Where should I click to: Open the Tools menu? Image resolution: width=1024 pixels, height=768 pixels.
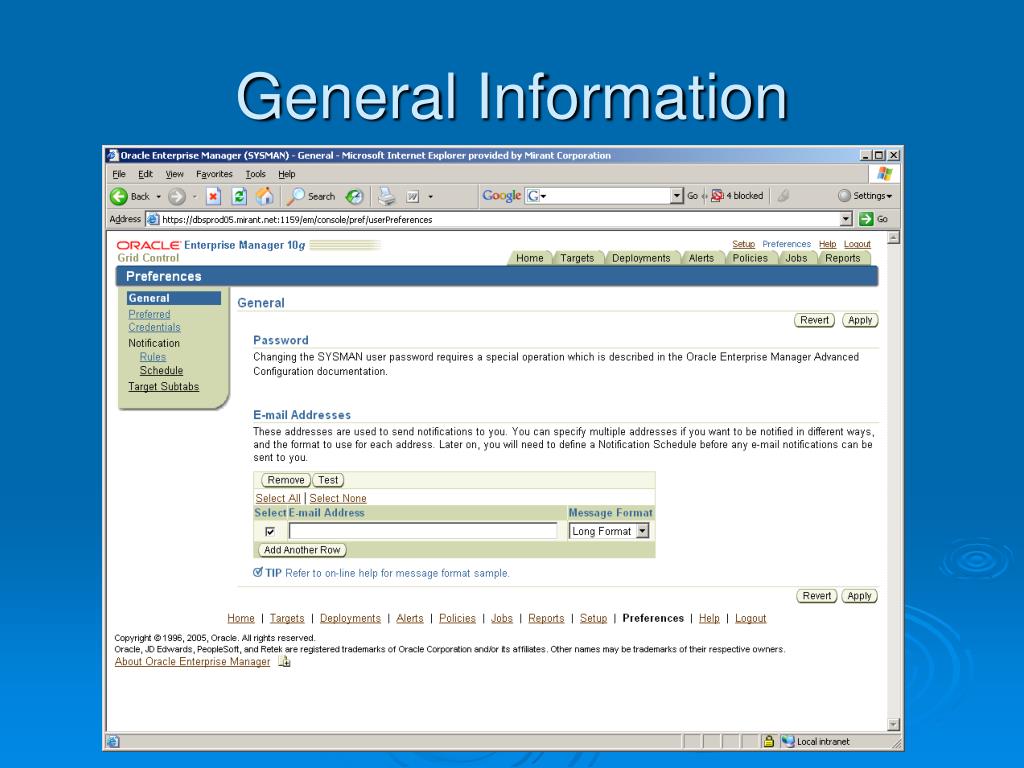(255, 174)
